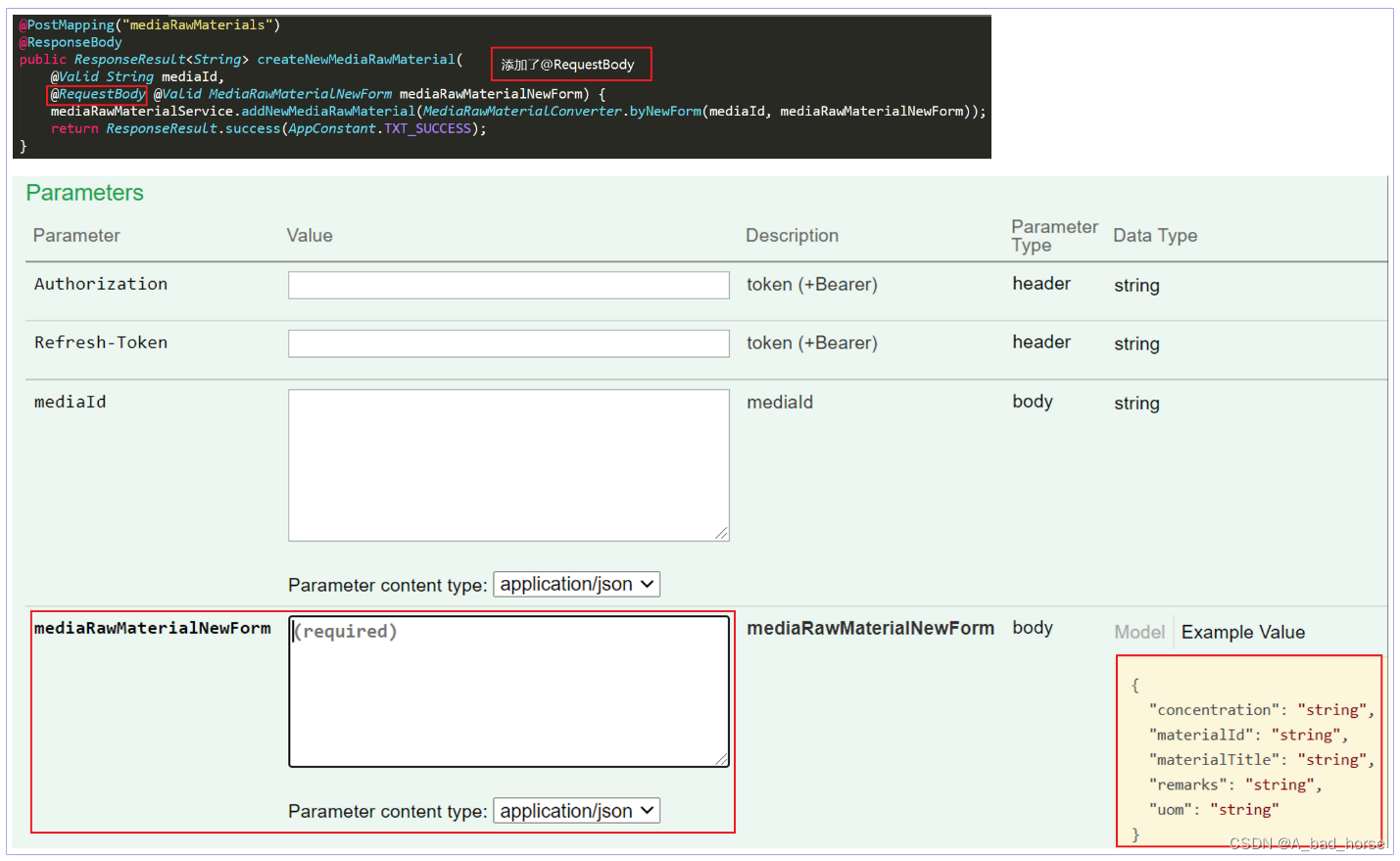This screenshot has width=1400, height=861.
Task: Click the "materialTitle" key in example JSON
Action: tap(1214, 760)
